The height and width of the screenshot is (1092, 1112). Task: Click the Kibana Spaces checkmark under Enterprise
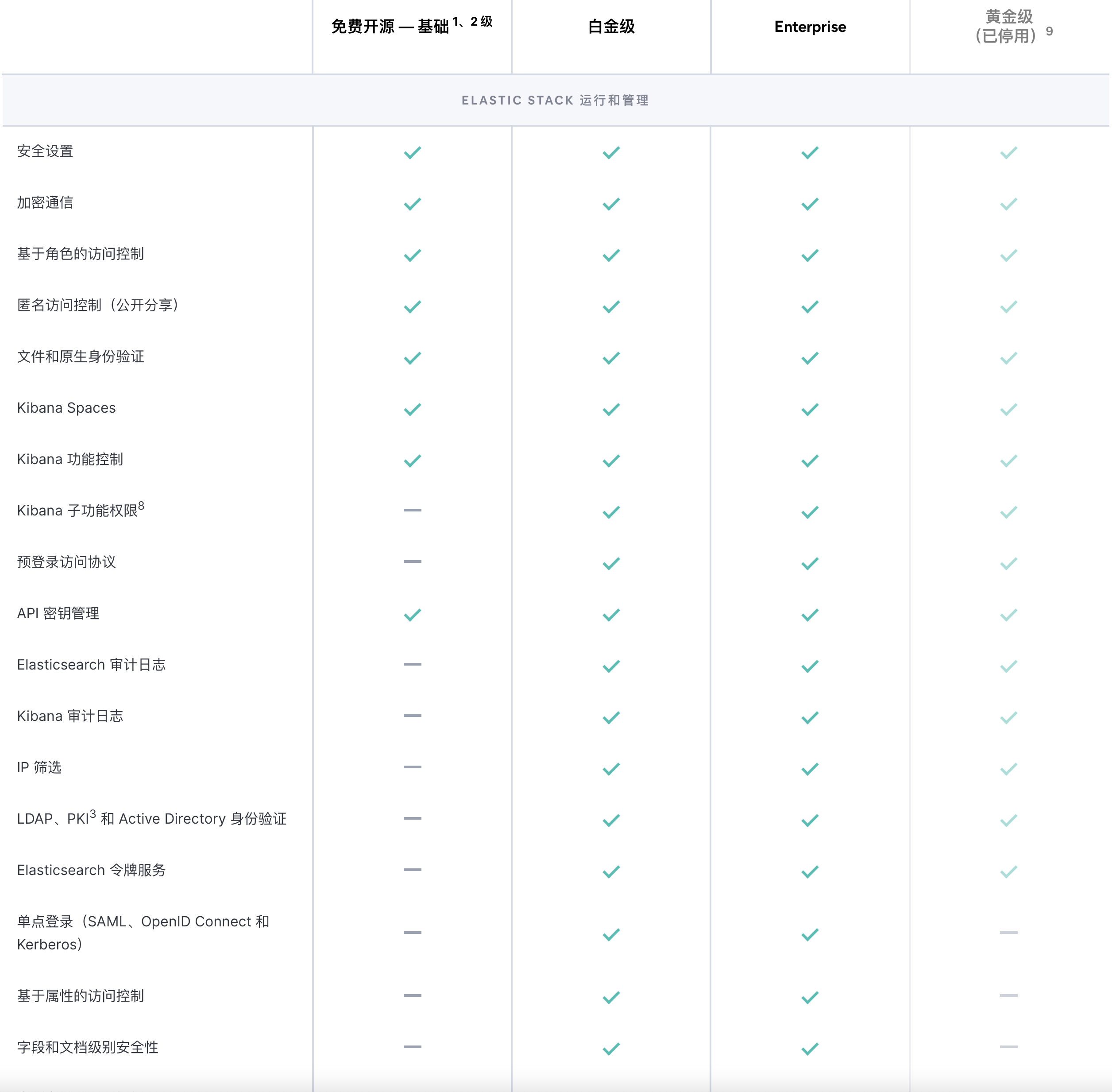(x=810, y=410)
